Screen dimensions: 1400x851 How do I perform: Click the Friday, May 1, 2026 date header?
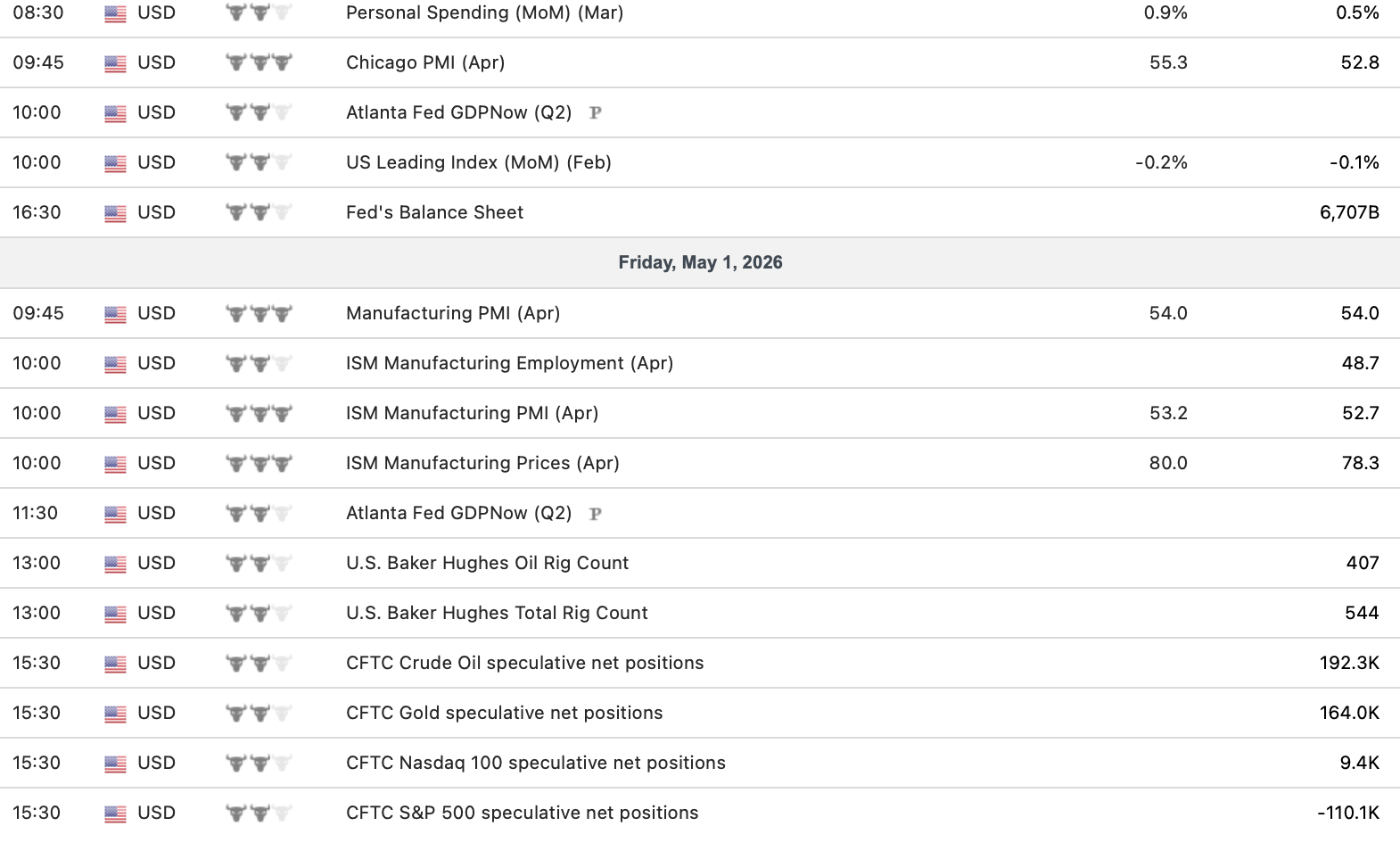pyautogui.click(x=700, y=262)
